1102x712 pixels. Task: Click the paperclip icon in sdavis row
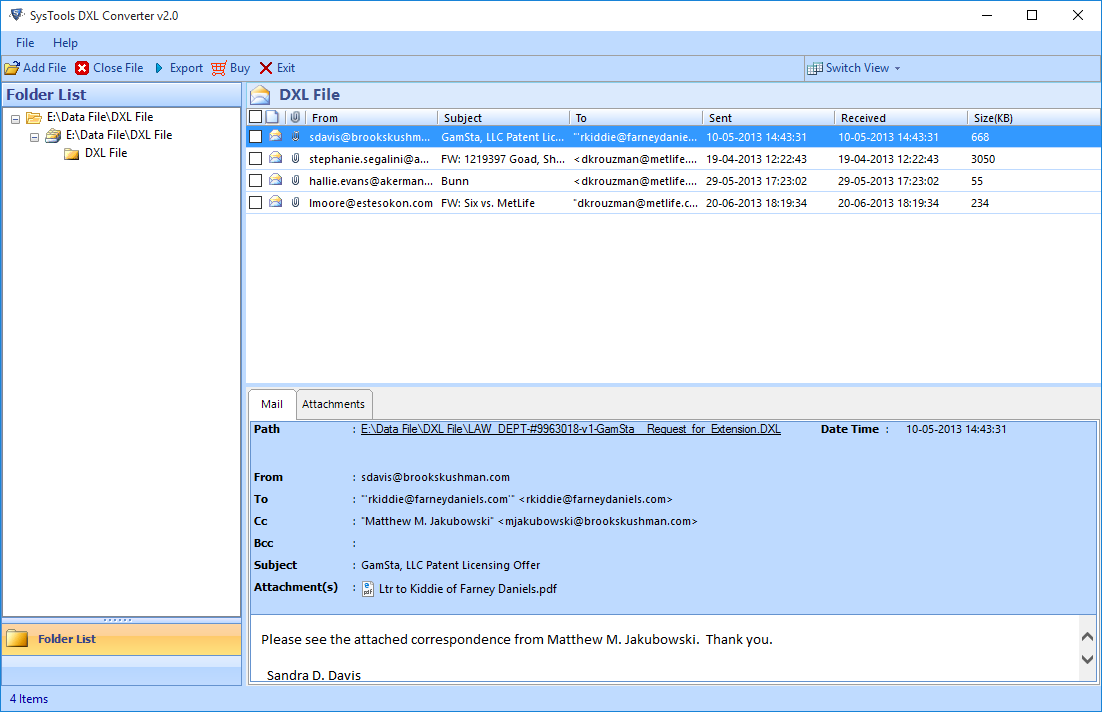coord(296,136)
